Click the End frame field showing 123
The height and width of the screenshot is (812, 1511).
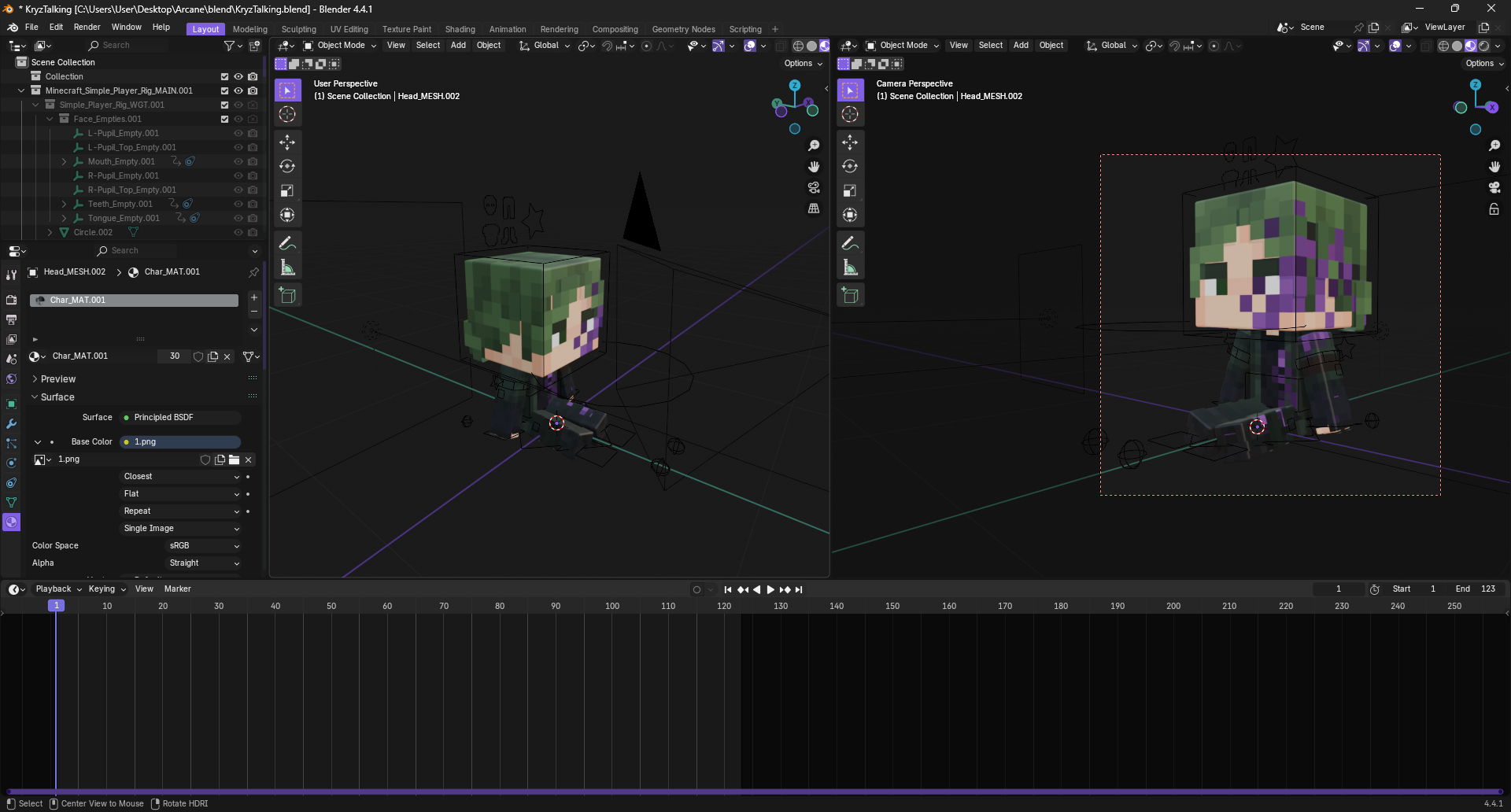1475,589
